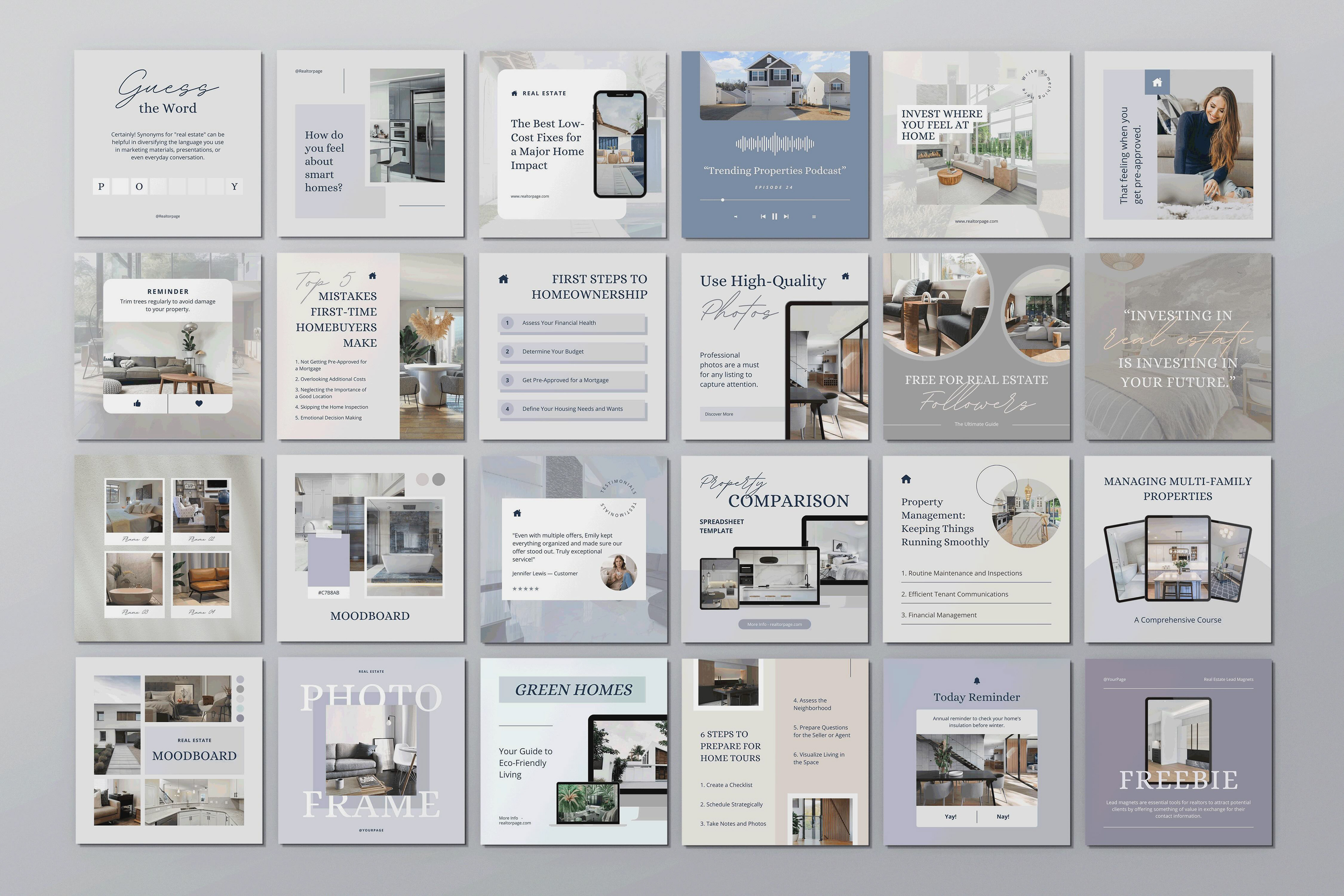Image resolution: width=1344 pixels, height=896 pixels.
Task: Skip to the next podcast track
Action: [786, 217]
